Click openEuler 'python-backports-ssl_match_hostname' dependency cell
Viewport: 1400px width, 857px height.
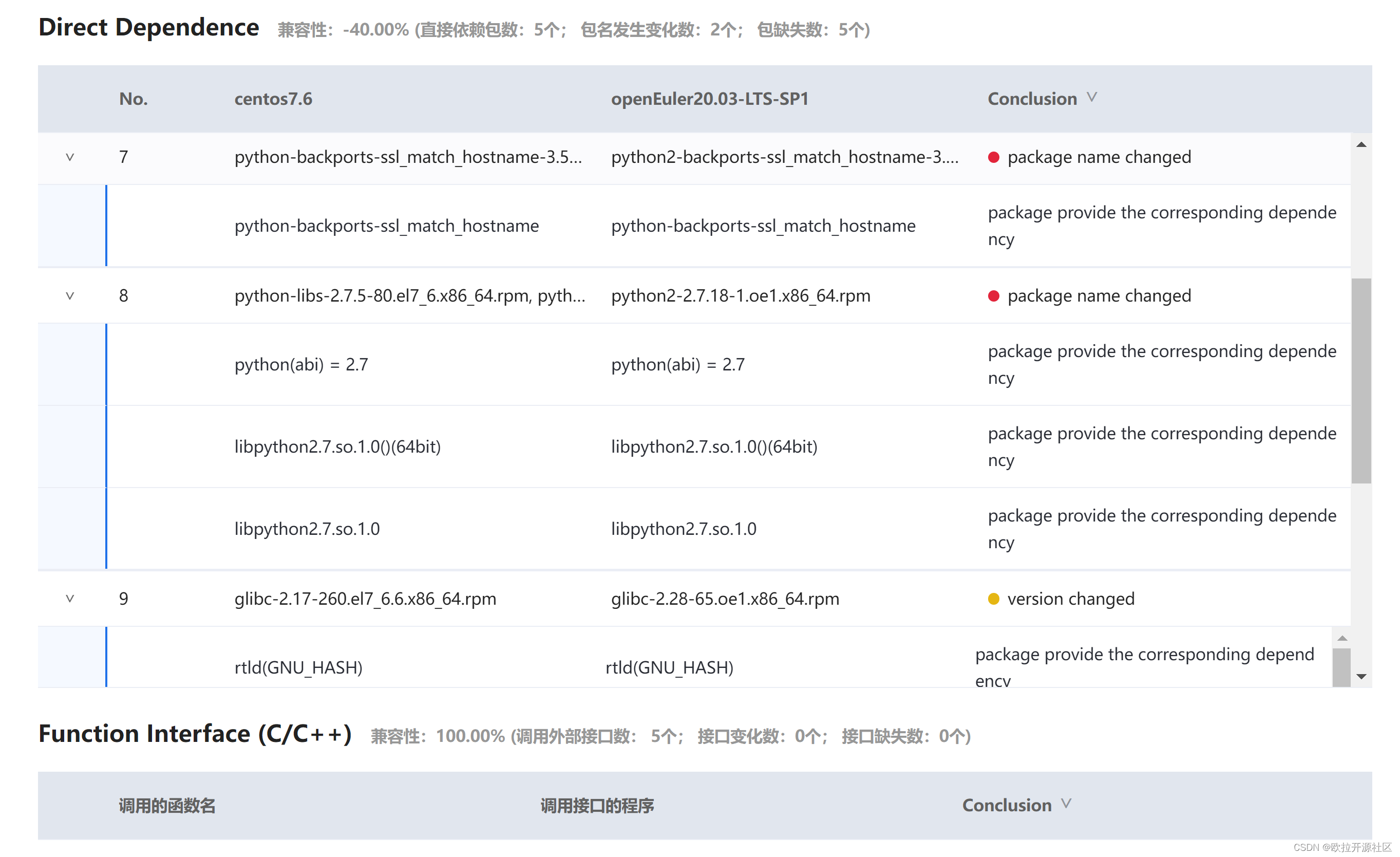pyautogui.click(x=763, y=226)
